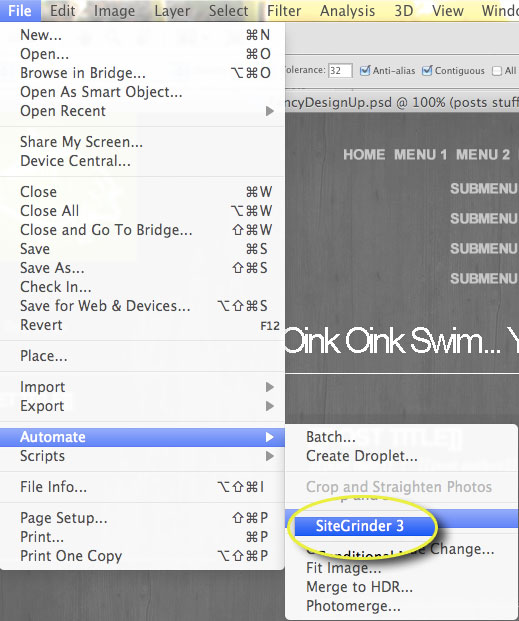Open the Select menu
This screenshot has width=519, height=621.
(x=229, y=11)
